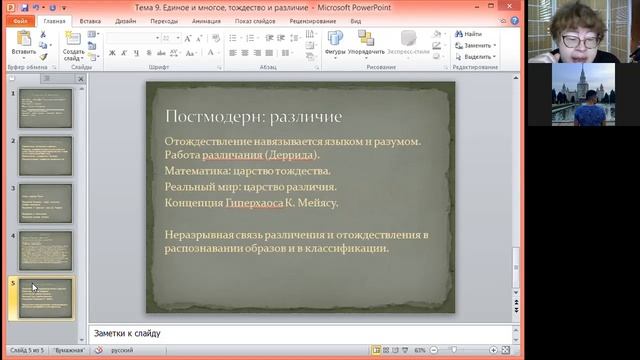Viewport: 640px width, 360px height.
Task: Toggle Align Text Left
Action: 233,53
